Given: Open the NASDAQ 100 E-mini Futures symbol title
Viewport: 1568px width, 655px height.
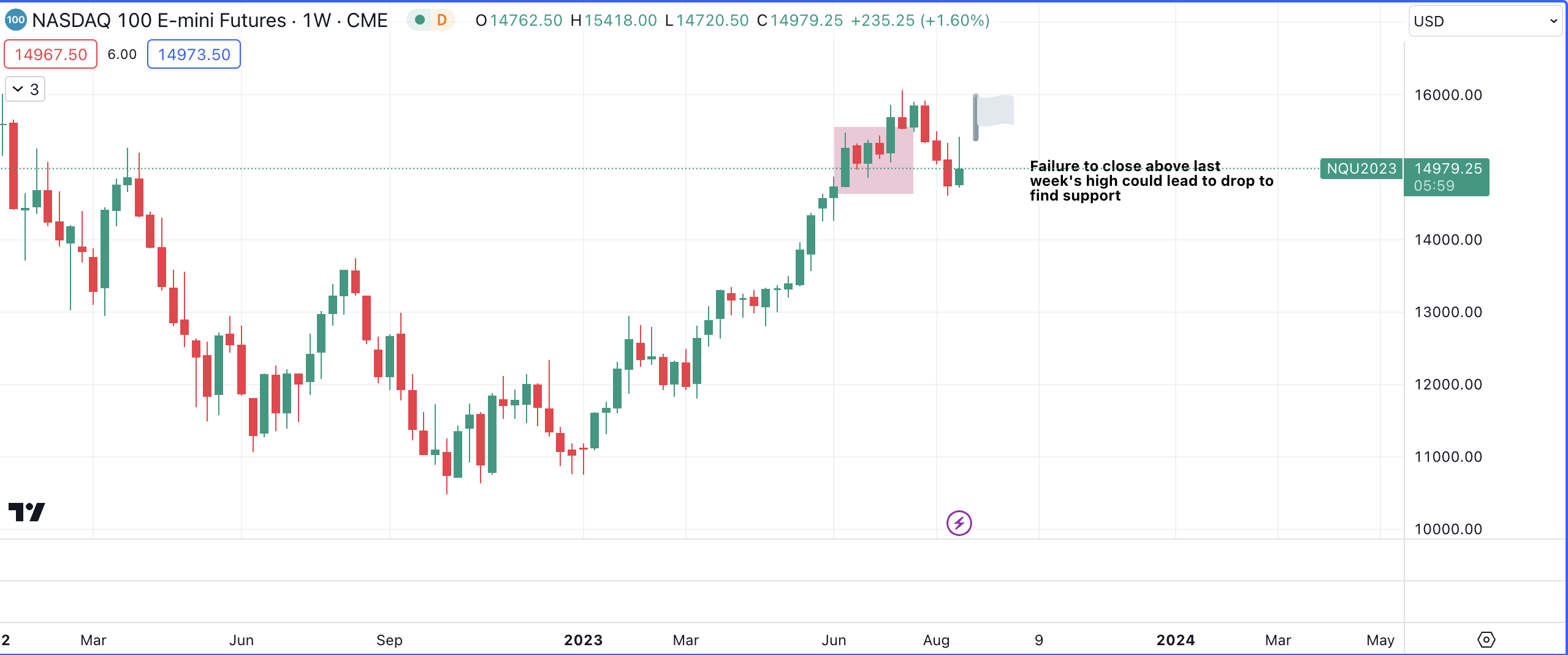Looking at the screenshot, I should pyautogui.click(x=210, y=20).
